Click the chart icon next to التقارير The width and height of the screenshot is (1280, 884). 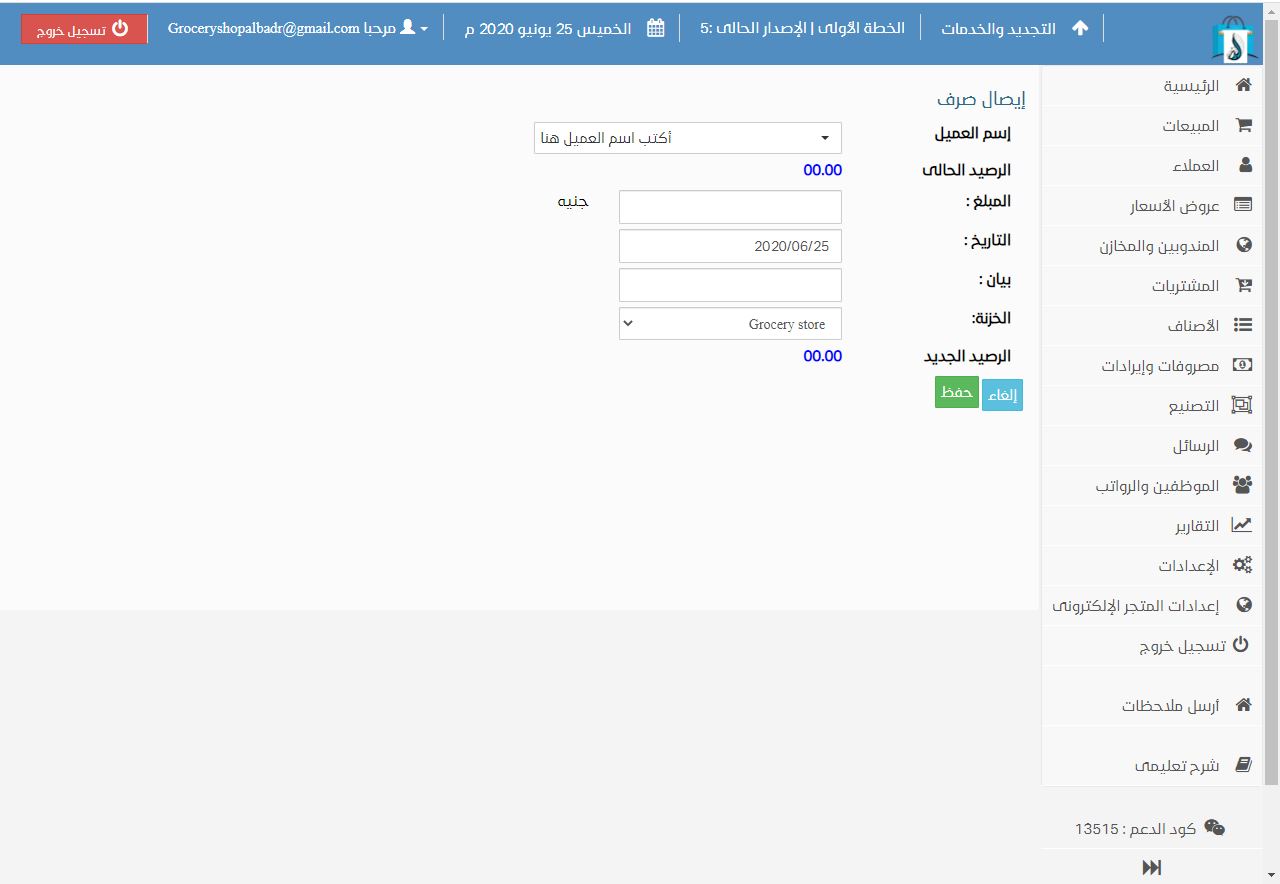coord(1242,525)
